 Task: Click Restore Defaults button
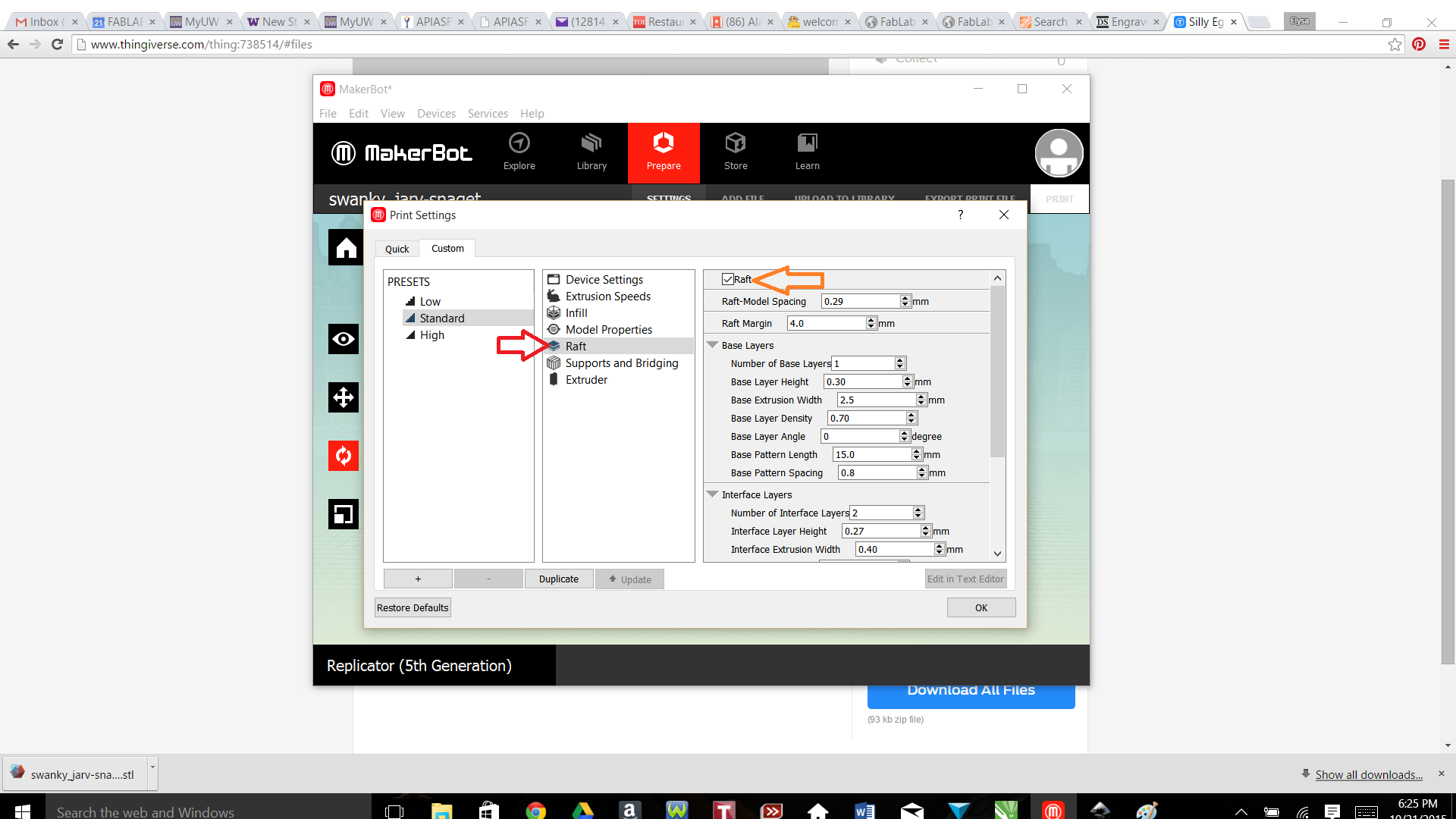click(x=413, y=607)
